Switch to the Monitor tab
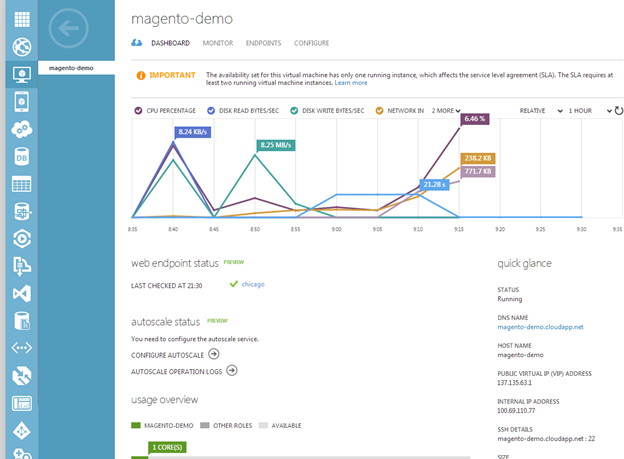Image resolution: width=624 pixels, height=459 pixels. [217, 43]
